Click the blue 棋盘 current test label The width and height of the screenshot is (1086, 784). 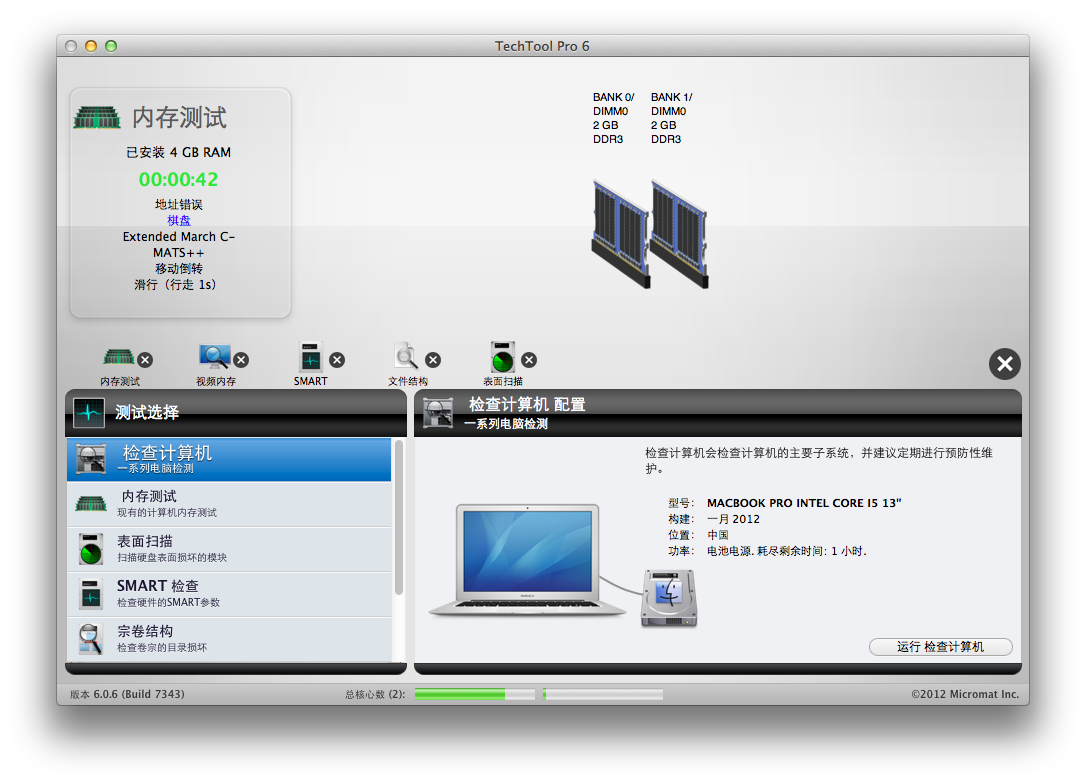tap(179, 220)
